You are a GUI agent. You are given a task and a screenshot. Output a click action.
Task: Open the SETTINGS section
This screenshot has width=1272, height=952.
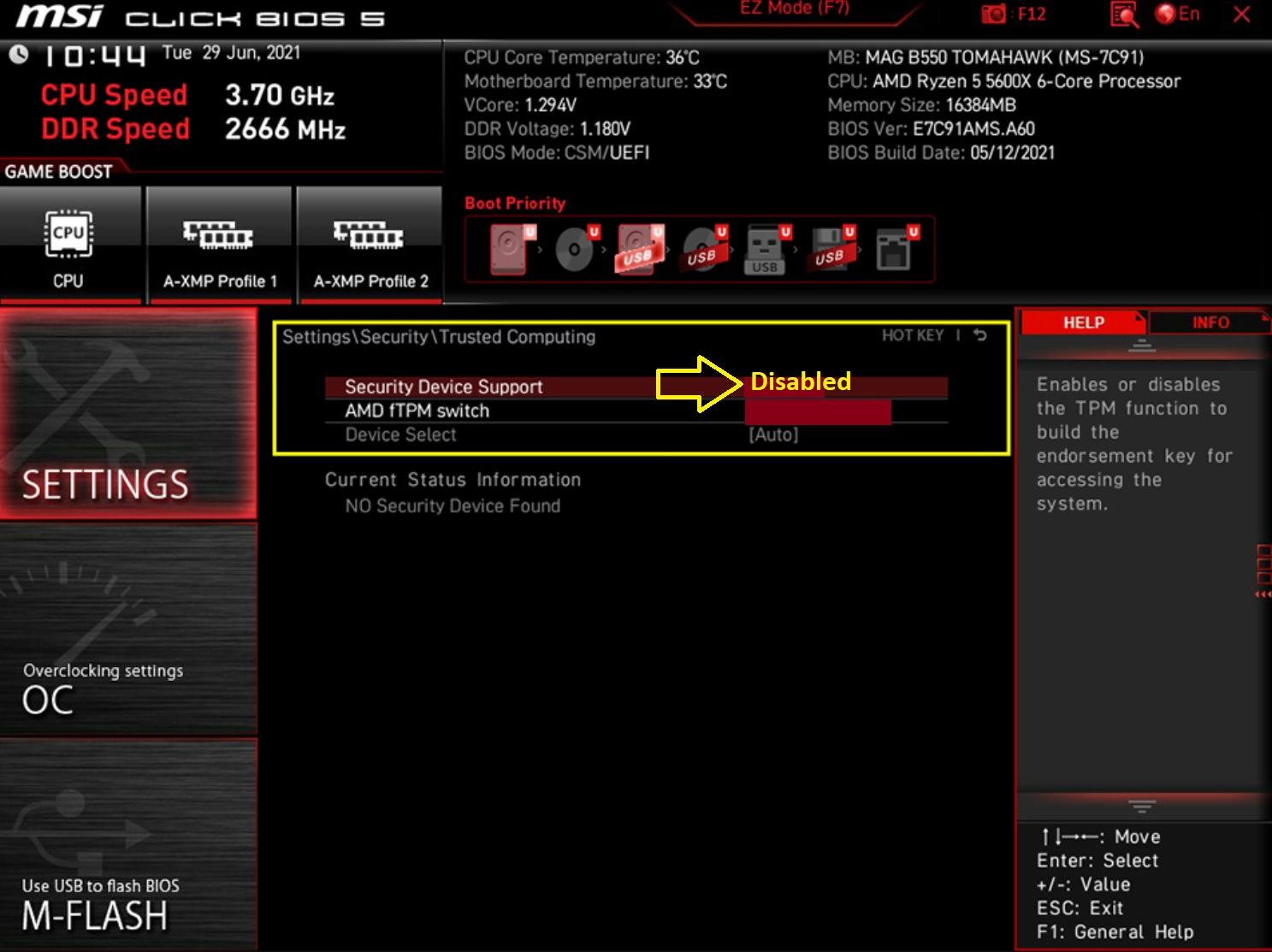pos(128,414)
